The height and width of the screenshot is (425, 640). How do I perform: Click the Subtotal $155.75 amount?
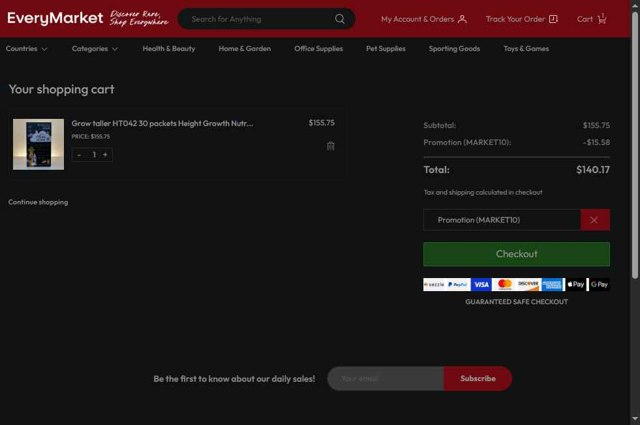[x=596, y=125]
